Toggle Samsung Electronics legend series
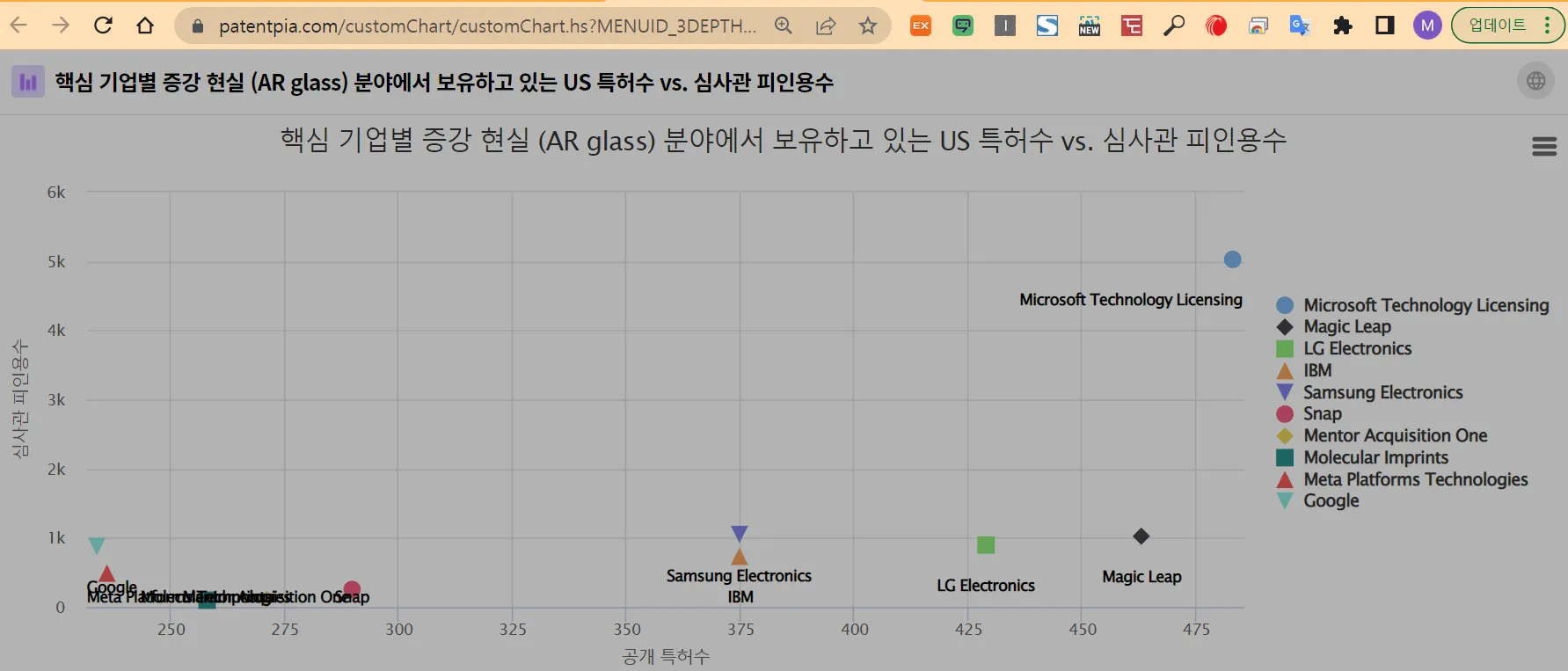 1369,392
